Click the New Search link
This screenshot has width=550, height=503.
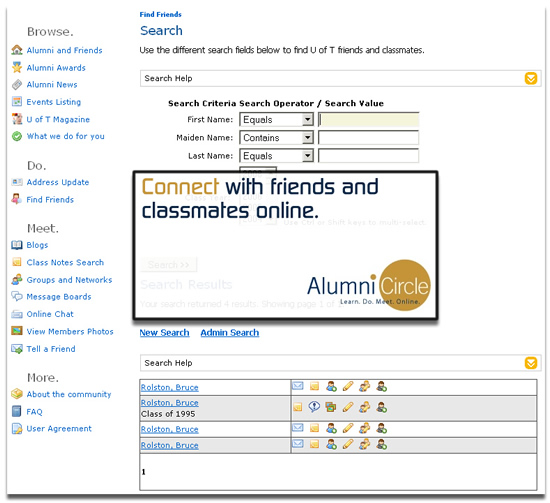(164, 333)
